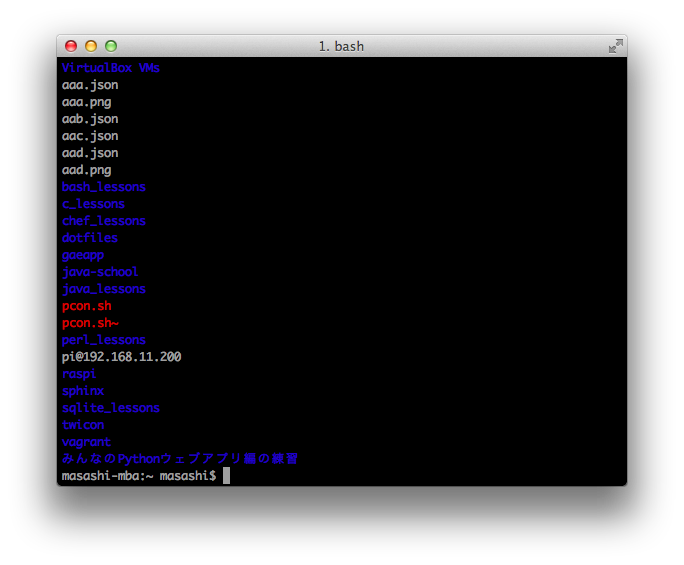Click the 'aad.png' file name
684x565 pixels.
(86, 170)
